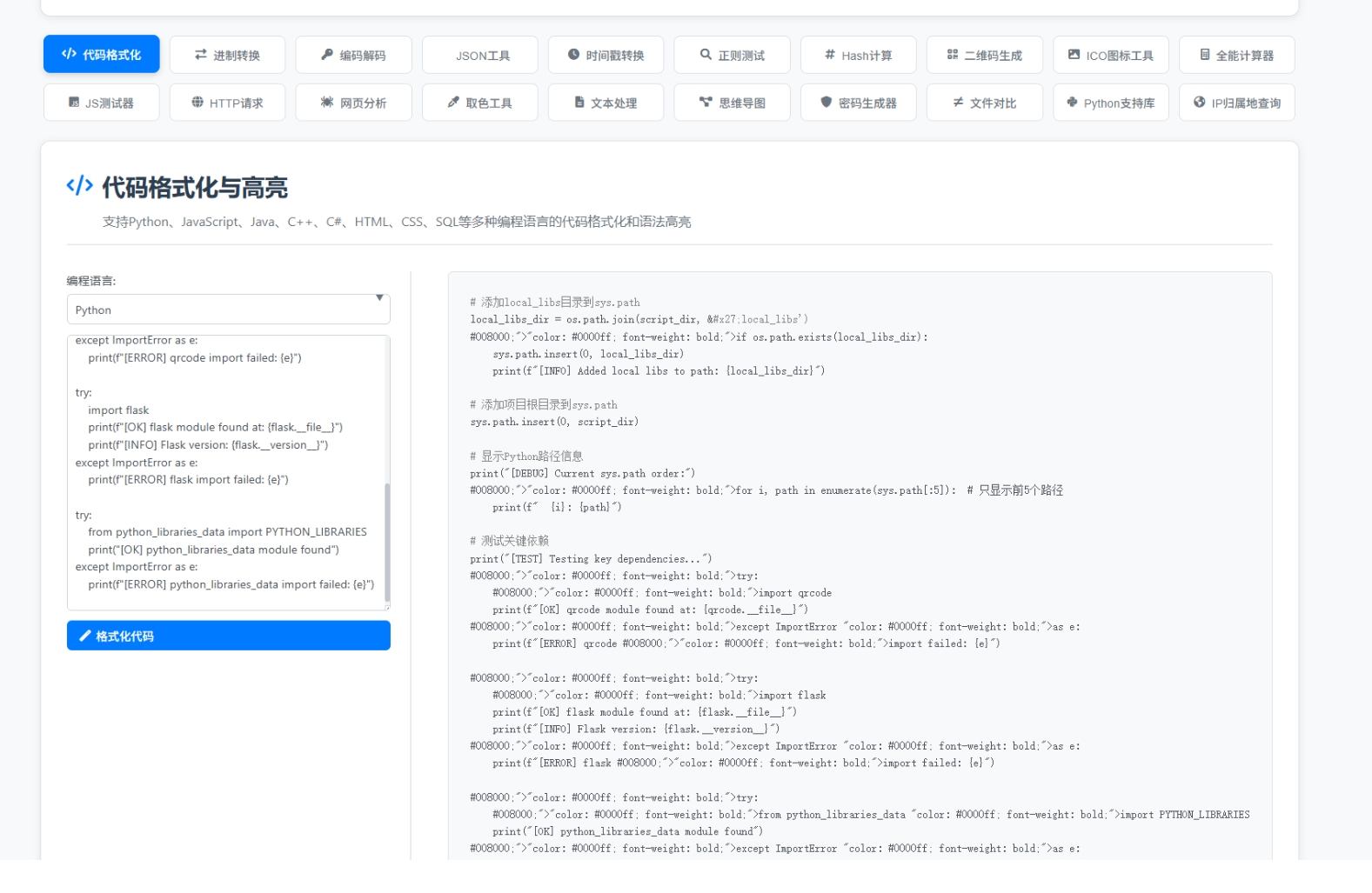Select the 文本处理 tab
The image size is (1372, 893).
point(606,103)
